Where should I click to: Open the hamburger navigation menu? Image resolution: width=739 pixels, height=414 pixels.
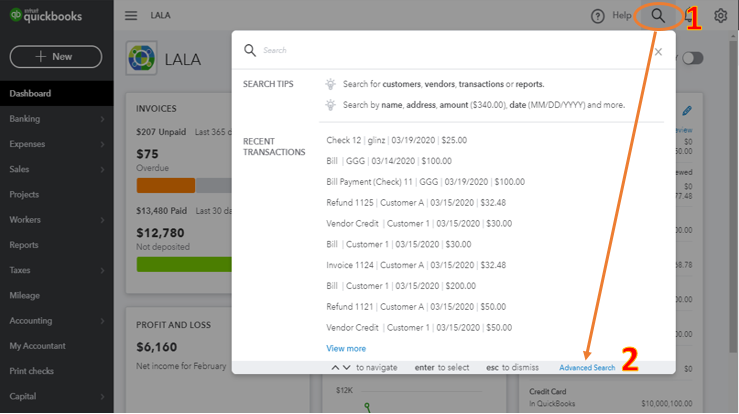[x=131, y=16]
